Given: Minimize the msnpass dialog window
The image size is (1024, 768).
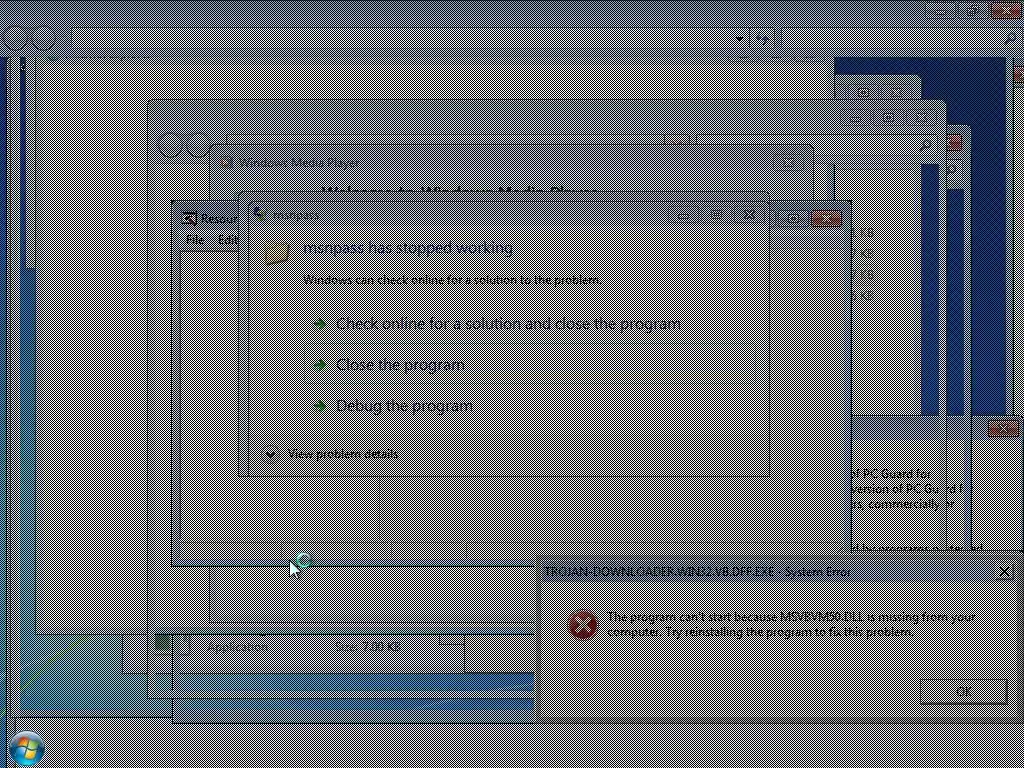Looking at the screenshot, I should 683,215.
